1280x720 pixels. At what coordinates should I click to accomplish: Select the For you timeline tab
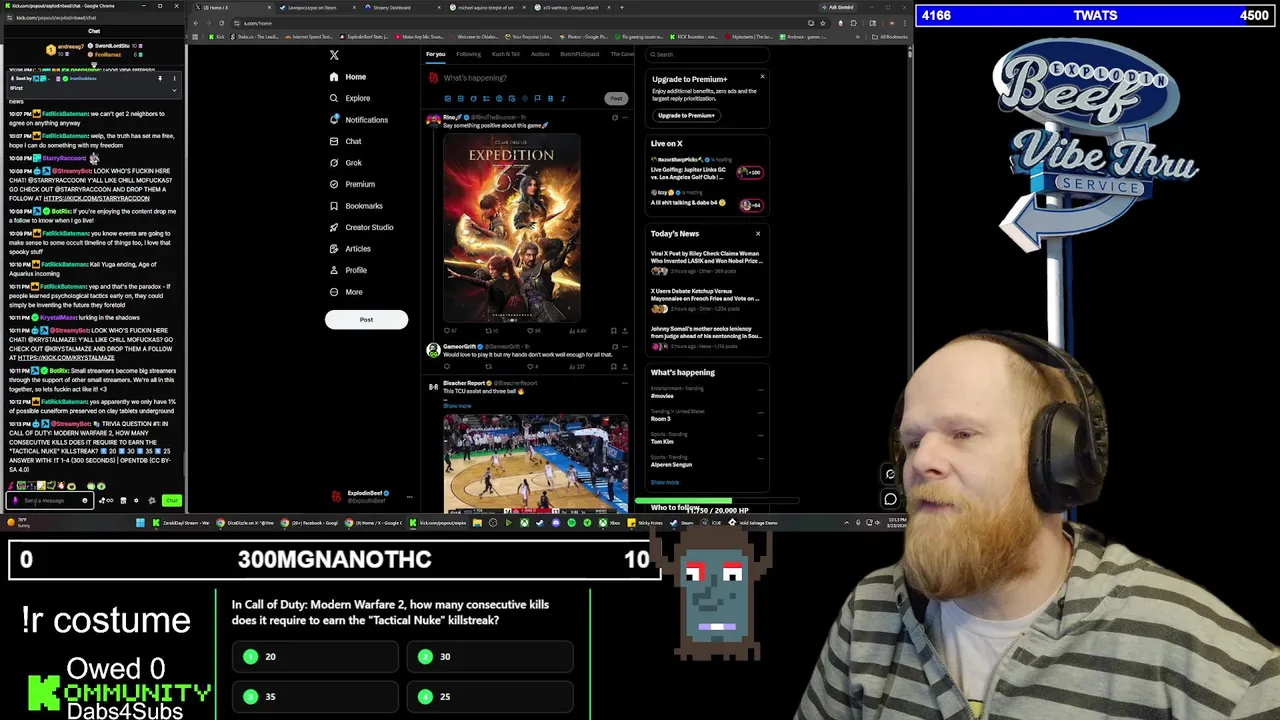coord(435,54)
